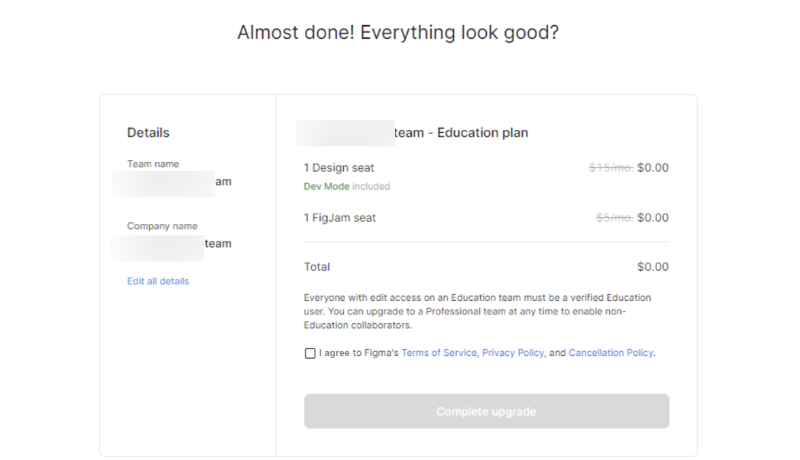Click the green Dev Mode included text
This screenshot has height=460, width=800.
pyautogui.click(x=346, y=186)
